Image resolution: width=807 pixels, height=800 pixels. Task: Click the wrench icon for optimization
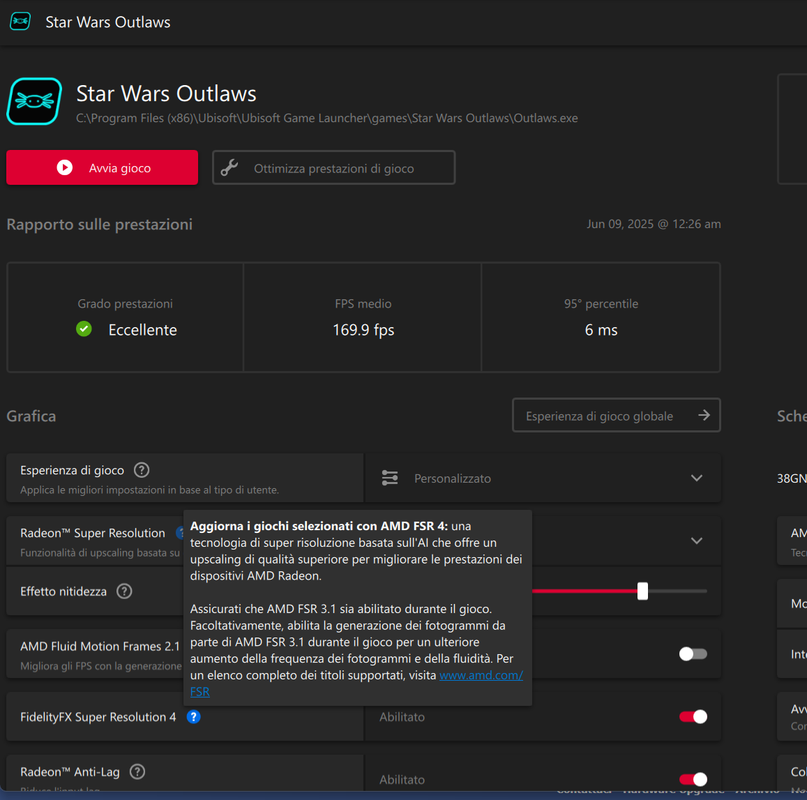coord(230,168)
